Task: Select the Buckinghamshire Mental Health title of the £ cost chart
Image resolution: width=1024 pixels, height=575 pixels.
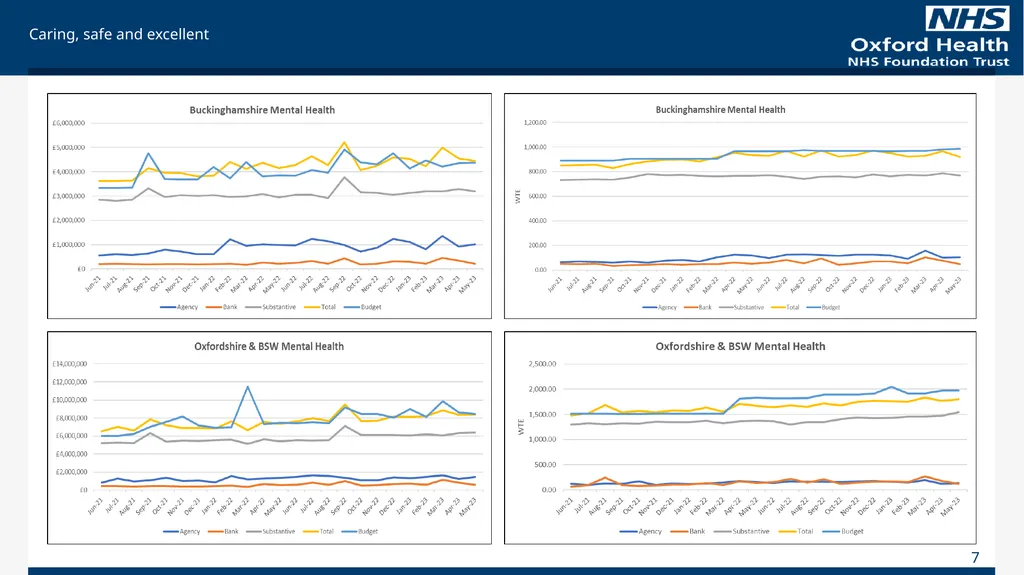Action: pos(262,110)
